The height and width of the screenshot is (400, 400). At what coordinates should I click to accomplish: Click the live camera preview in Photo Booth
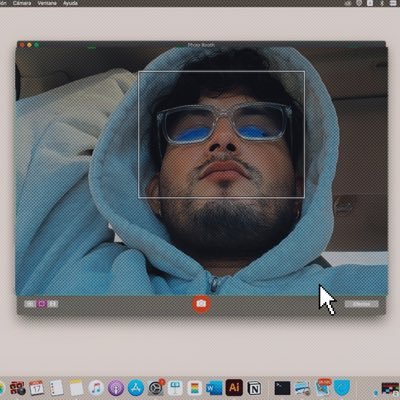(x=201, y=172)
